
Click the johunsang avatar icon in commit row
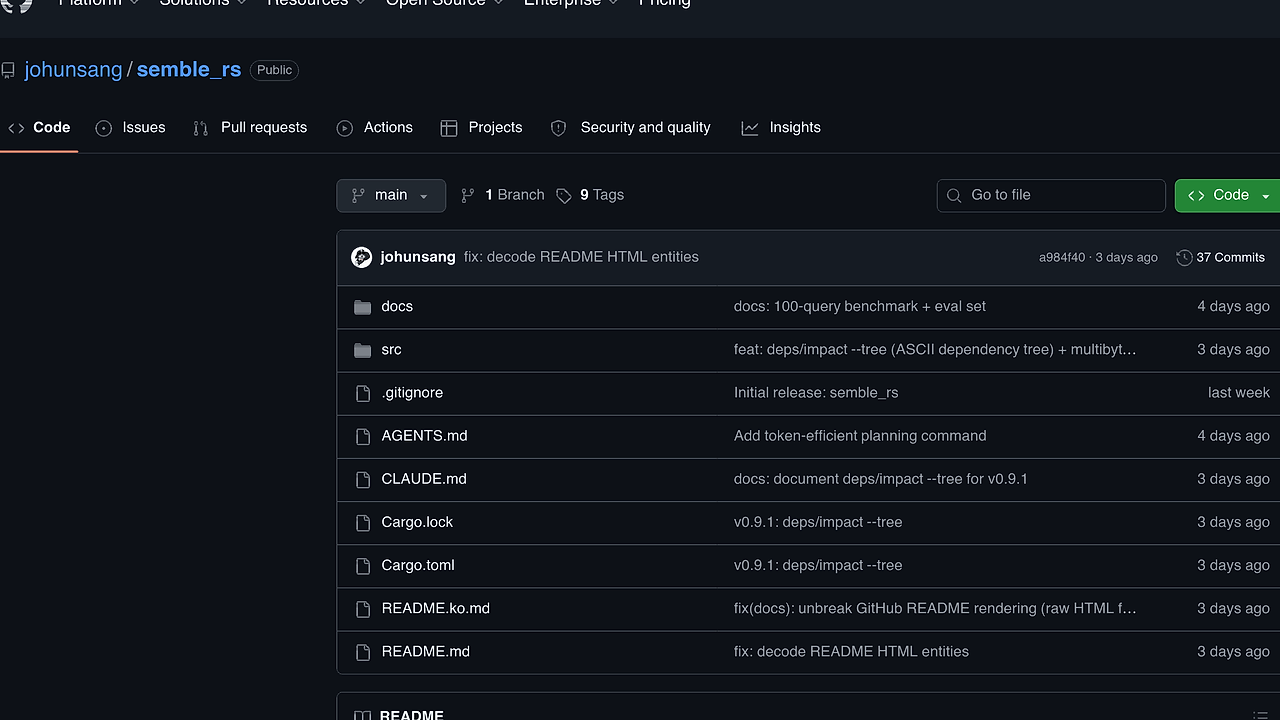[362, 257]
